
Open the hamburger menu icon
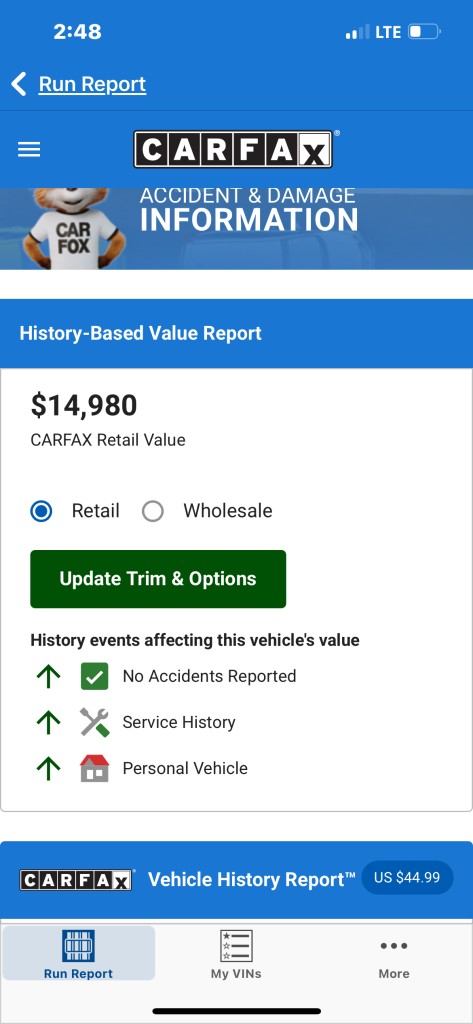click(x=29, y=150)
